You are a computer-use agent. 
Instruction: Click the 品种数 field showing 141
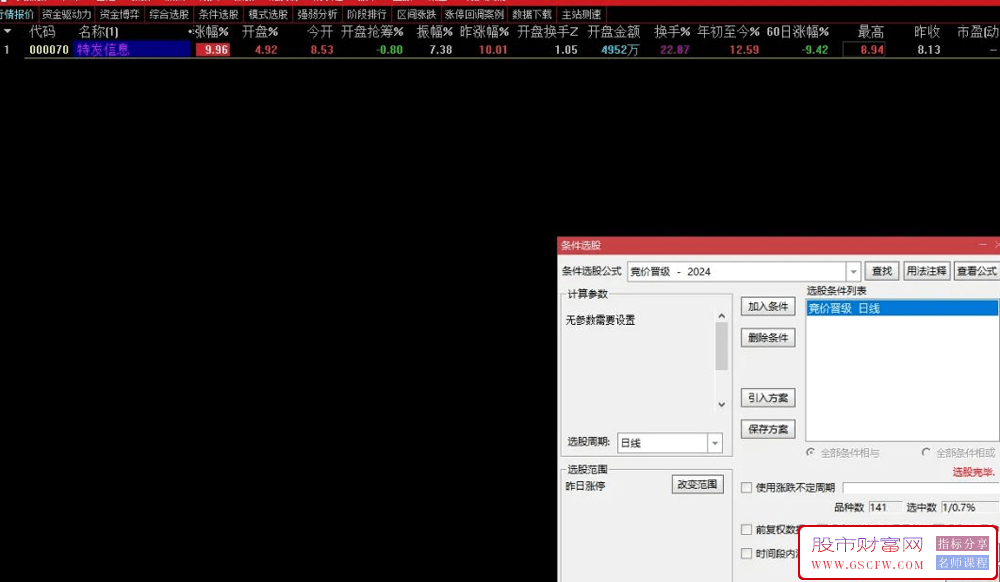click(x=885, y=507)
